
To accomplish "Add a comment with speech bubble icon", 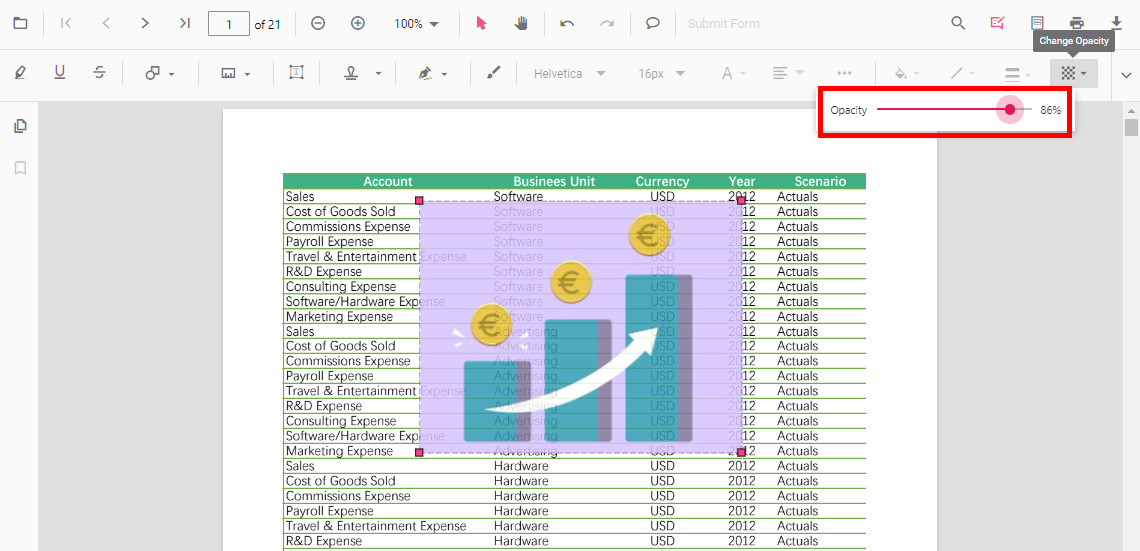I will 652,23.
